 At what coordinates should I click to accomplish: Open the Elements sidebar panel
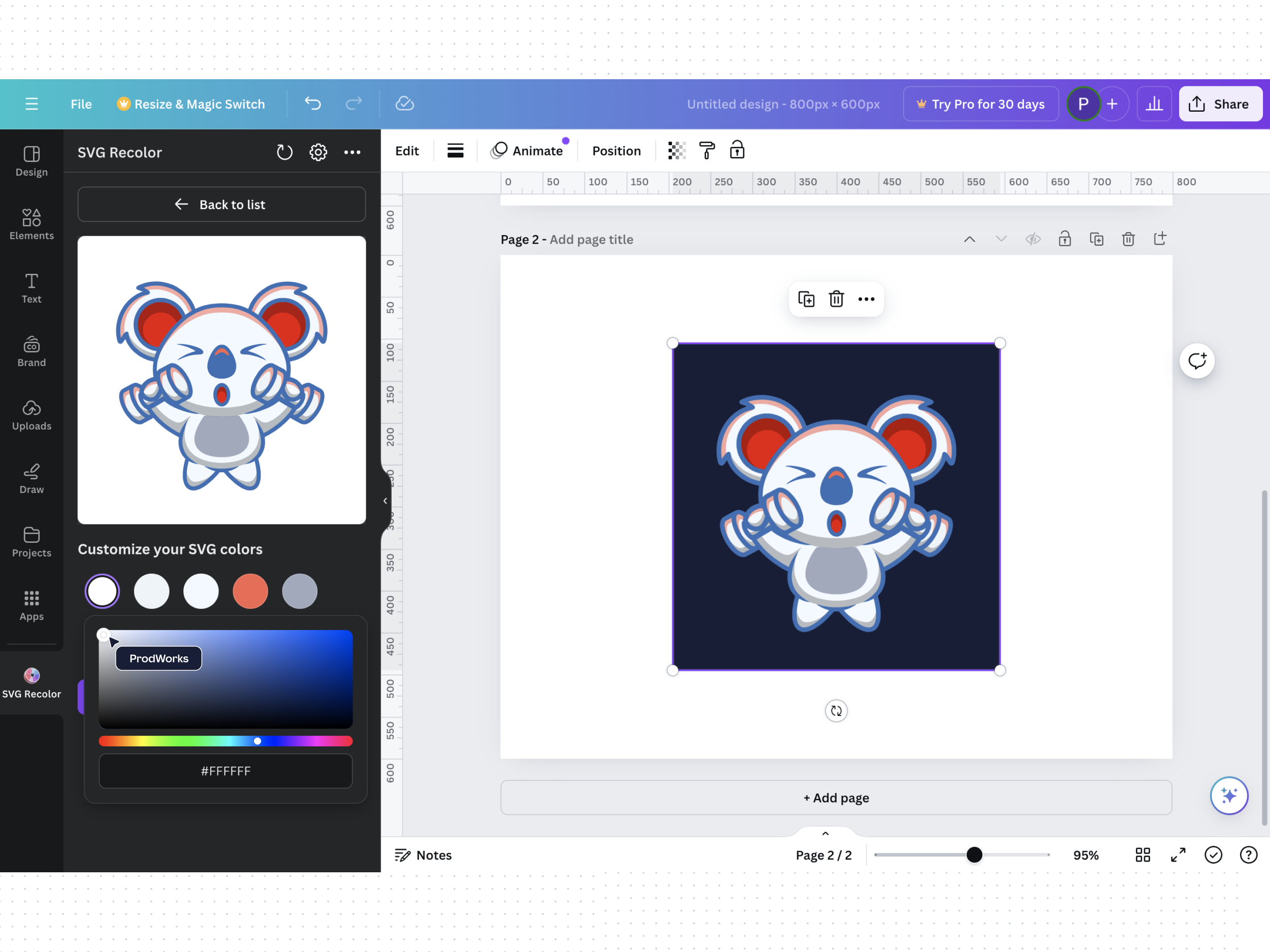31,224
